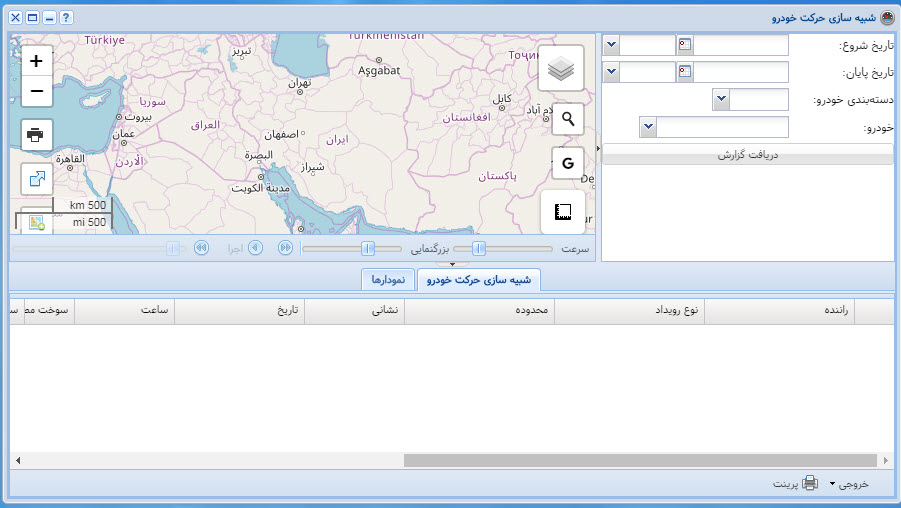Open the start date calendar picker
This screenshot has height=508, width=901.
pyautogui.click(x=685, y=45)
